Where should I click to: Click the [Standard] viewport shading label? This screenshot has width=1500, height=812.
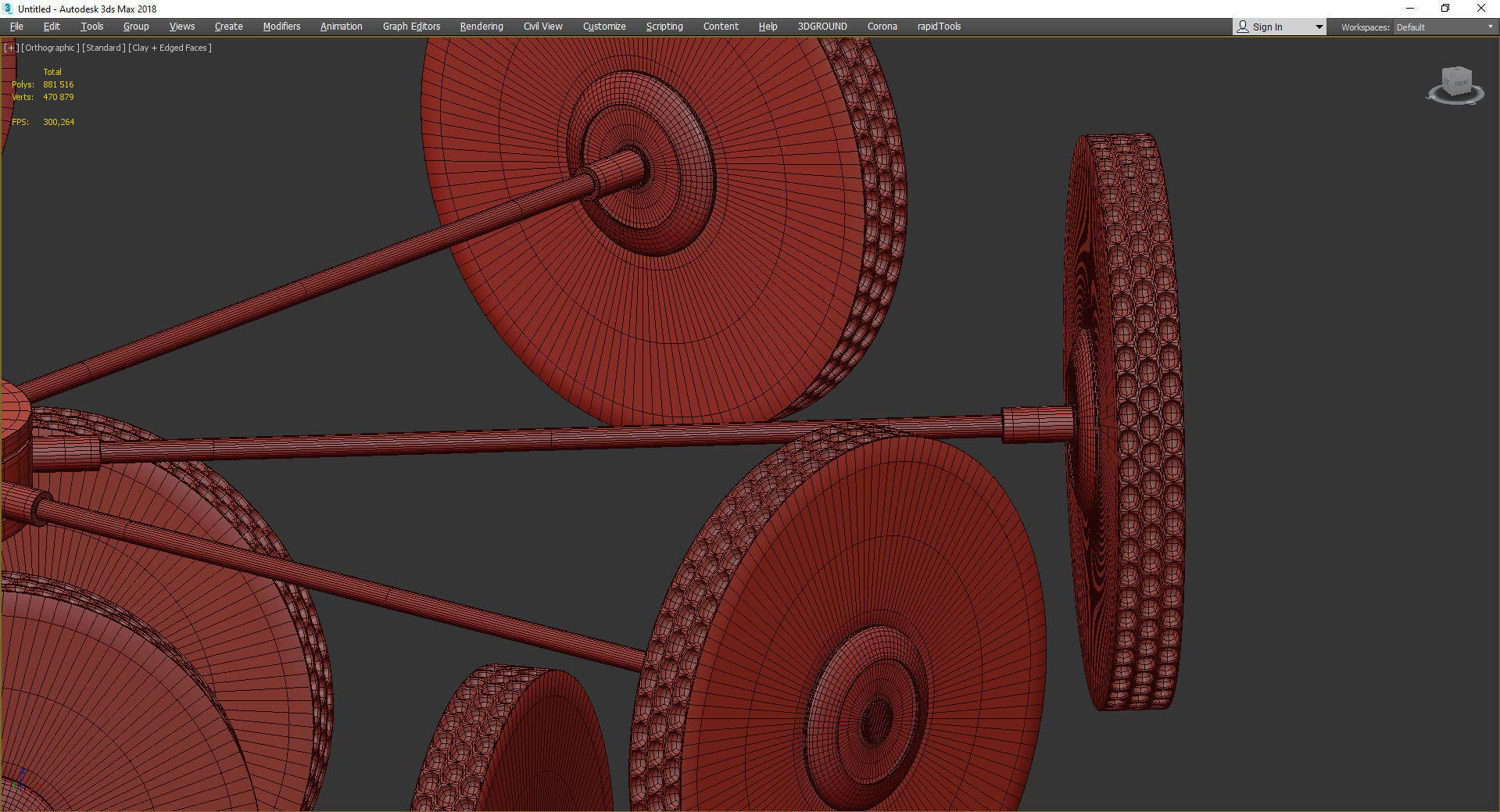tap(104, 48)
